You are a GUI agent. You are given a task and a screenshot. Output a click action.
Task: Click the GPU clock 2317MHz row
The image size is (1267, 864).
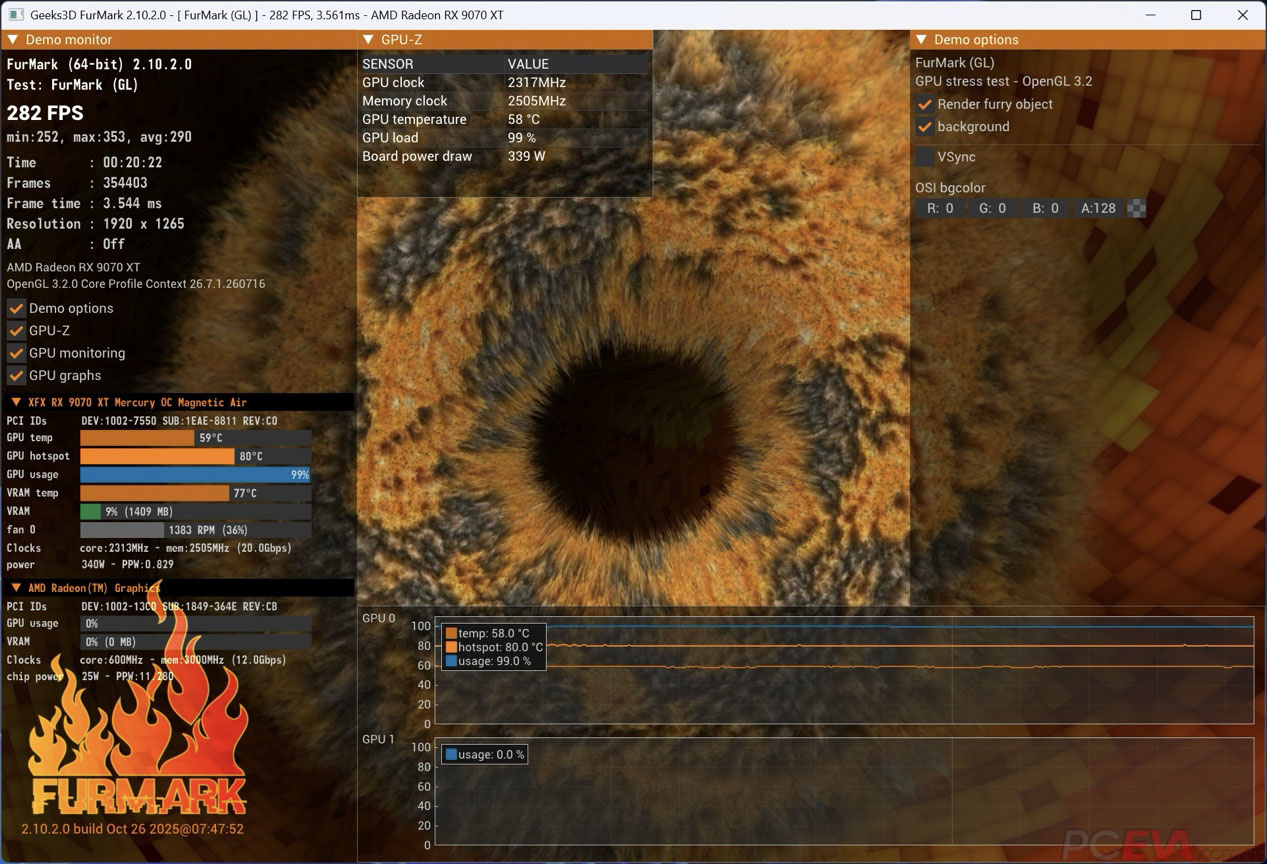click(x=505, y=82)
